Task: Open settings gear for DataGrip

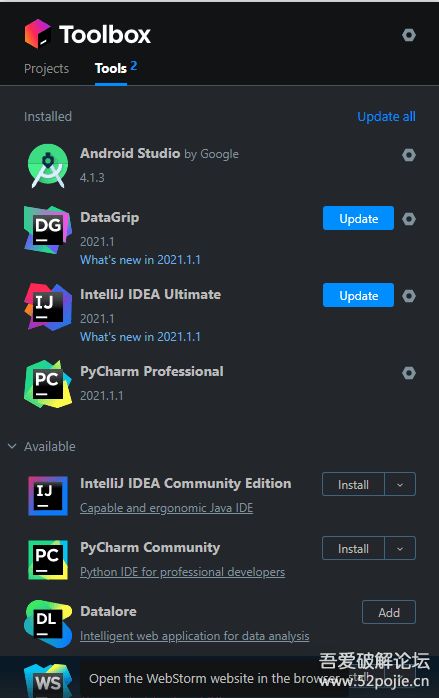Action: tap(409, 219)
